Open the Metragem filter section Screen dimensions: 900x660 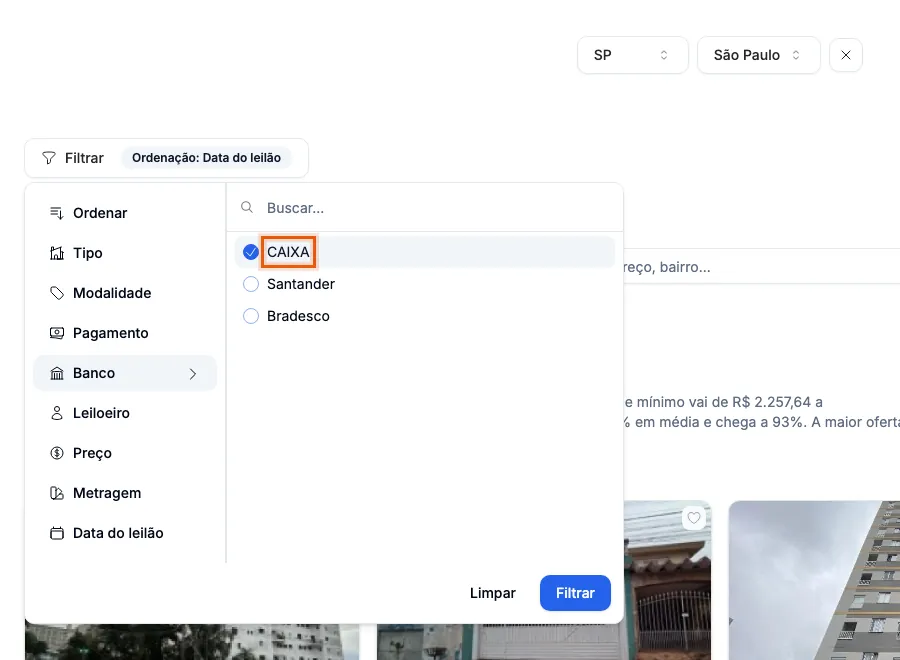[125, 494]
